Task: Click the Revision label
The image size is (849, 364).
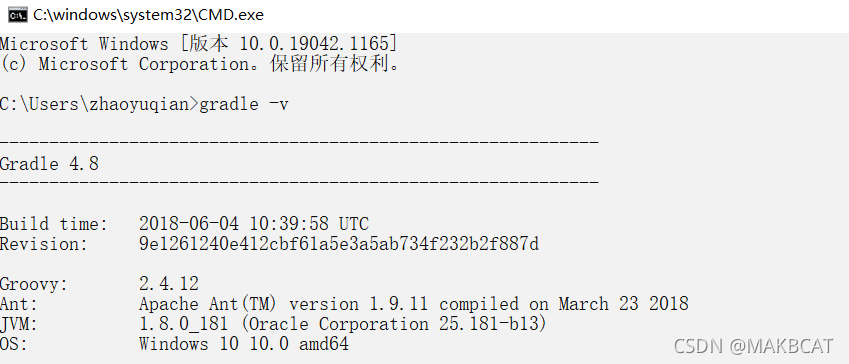Action: 44,244
